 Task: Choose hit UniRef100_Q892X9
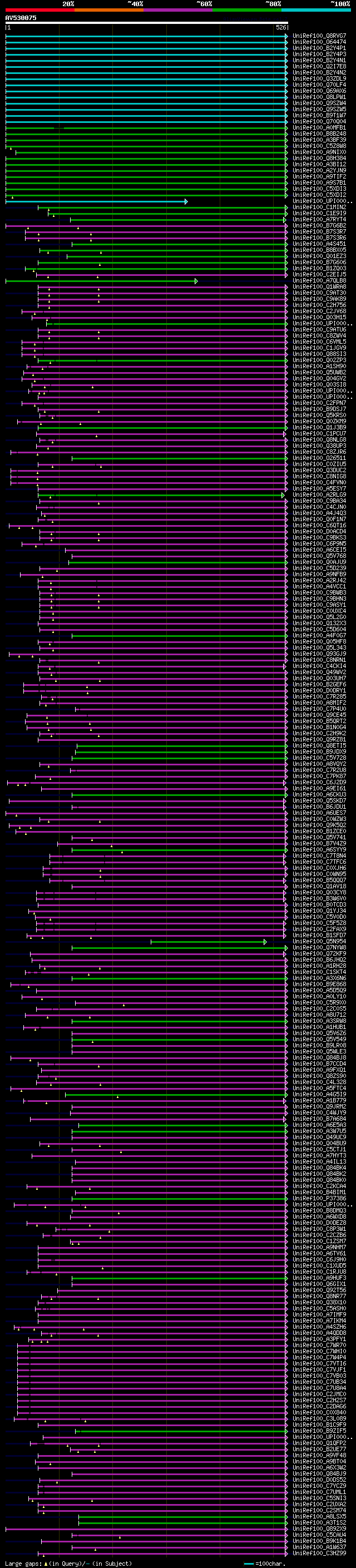[319, 1529]
